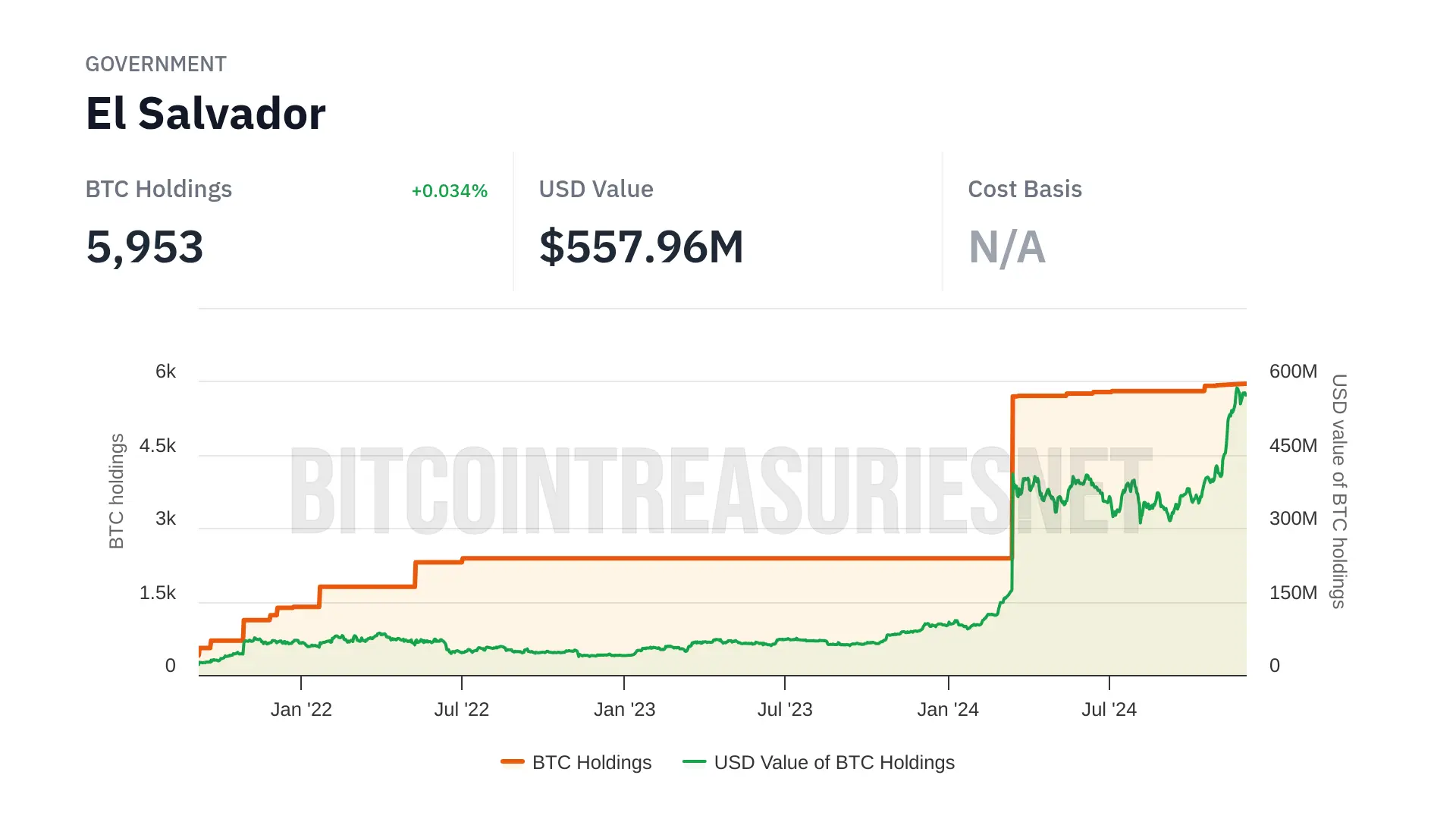1456x819 pixels.
Task: Toggle USD Value of BTC Holdings legend
Action: (x=833, y=762)
